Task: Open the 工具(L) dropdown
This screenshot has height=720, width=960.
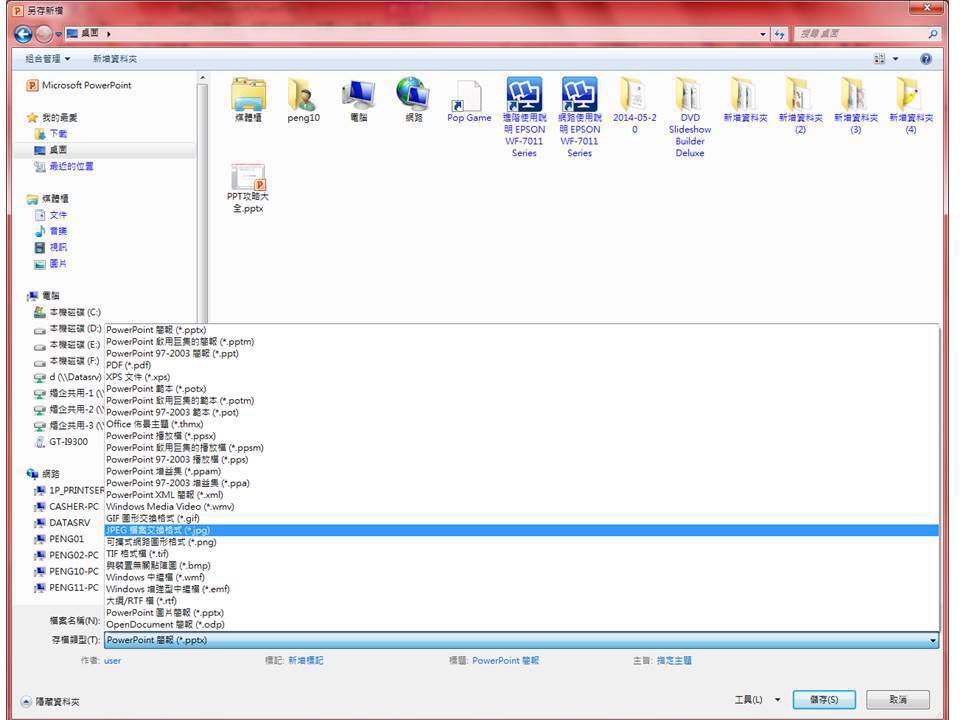Action: 757,699
